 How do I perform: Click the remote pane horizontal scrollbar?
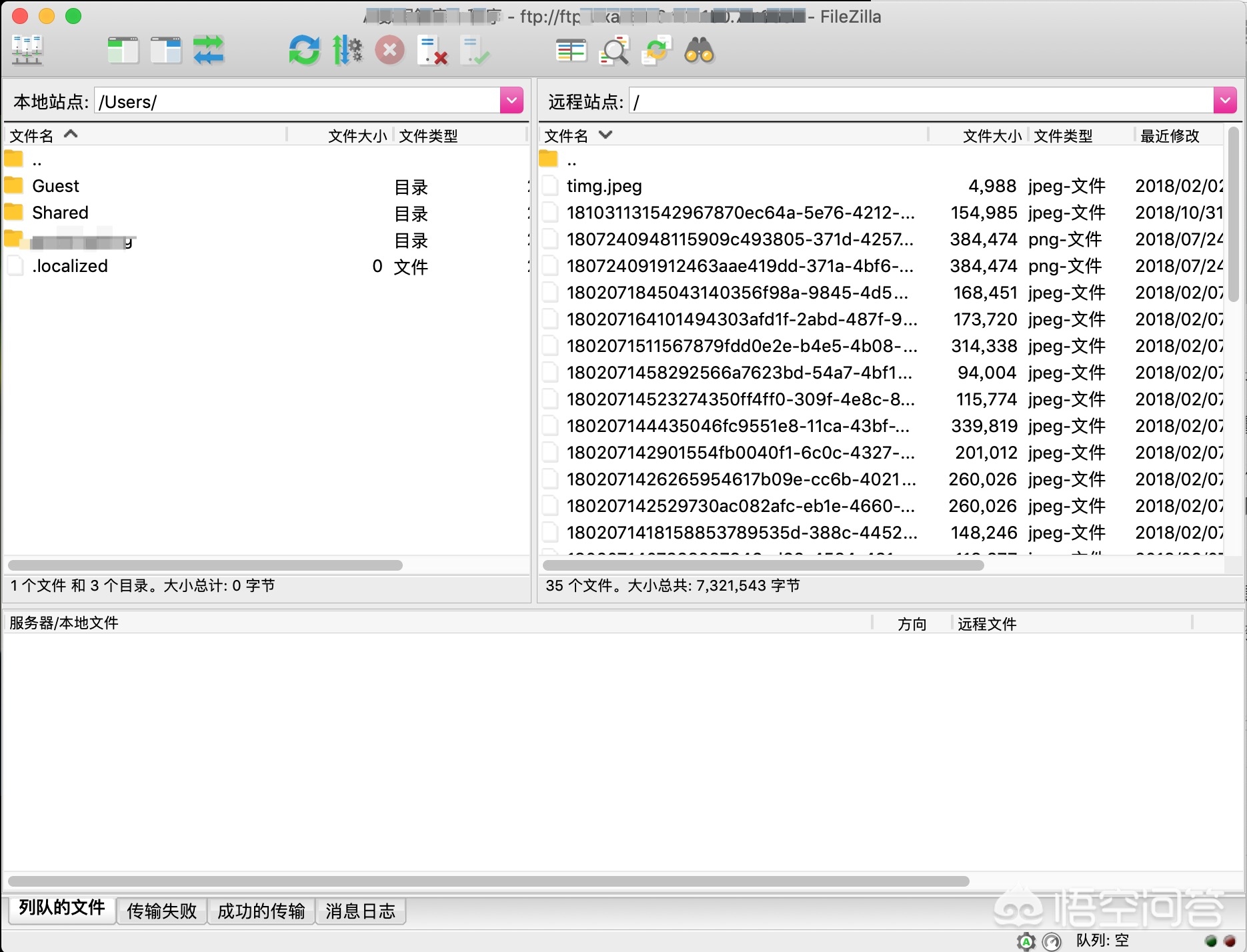pos(764,565)
